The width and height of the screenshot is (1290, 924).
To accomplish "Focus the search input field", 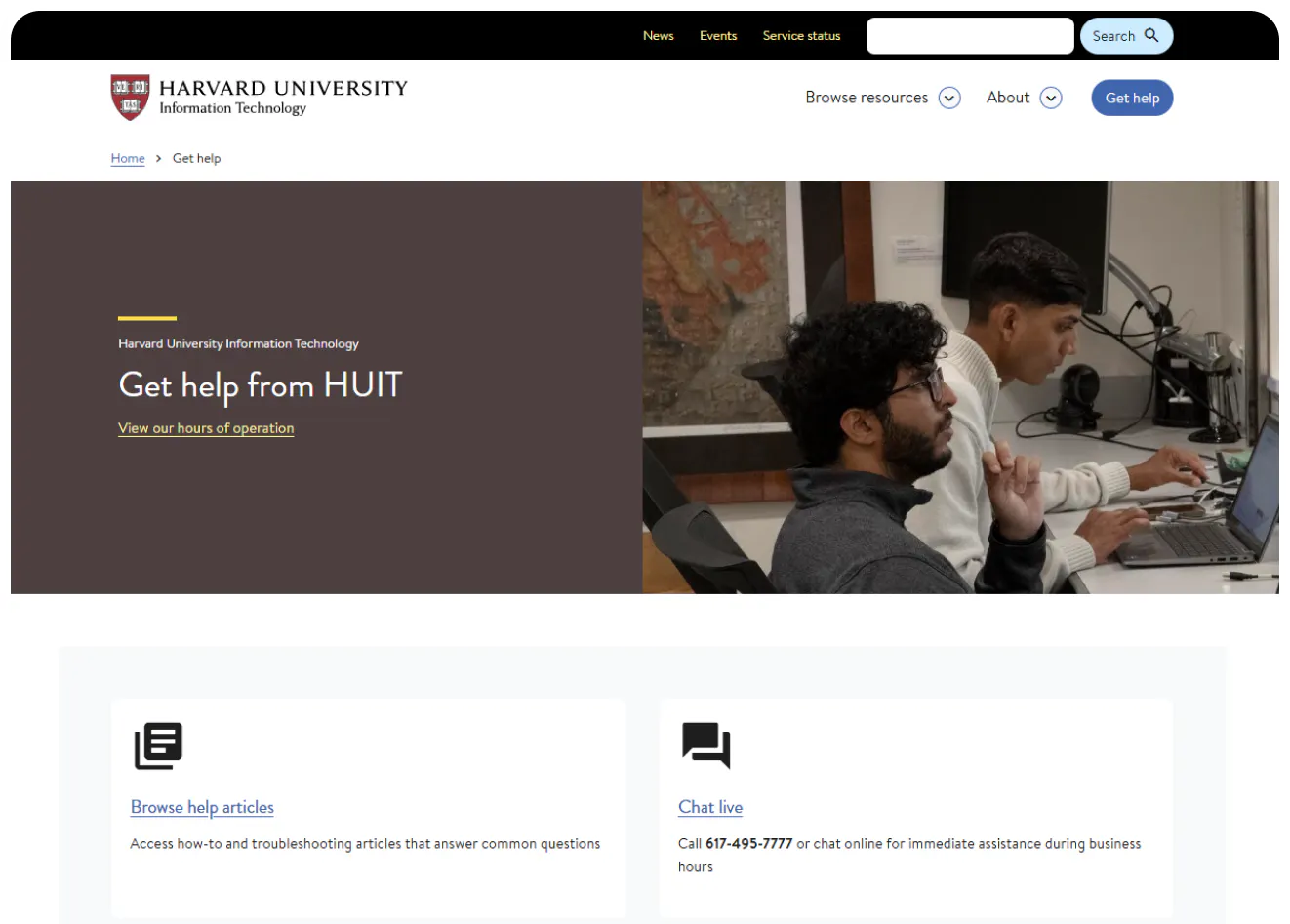I will (970, 36).
